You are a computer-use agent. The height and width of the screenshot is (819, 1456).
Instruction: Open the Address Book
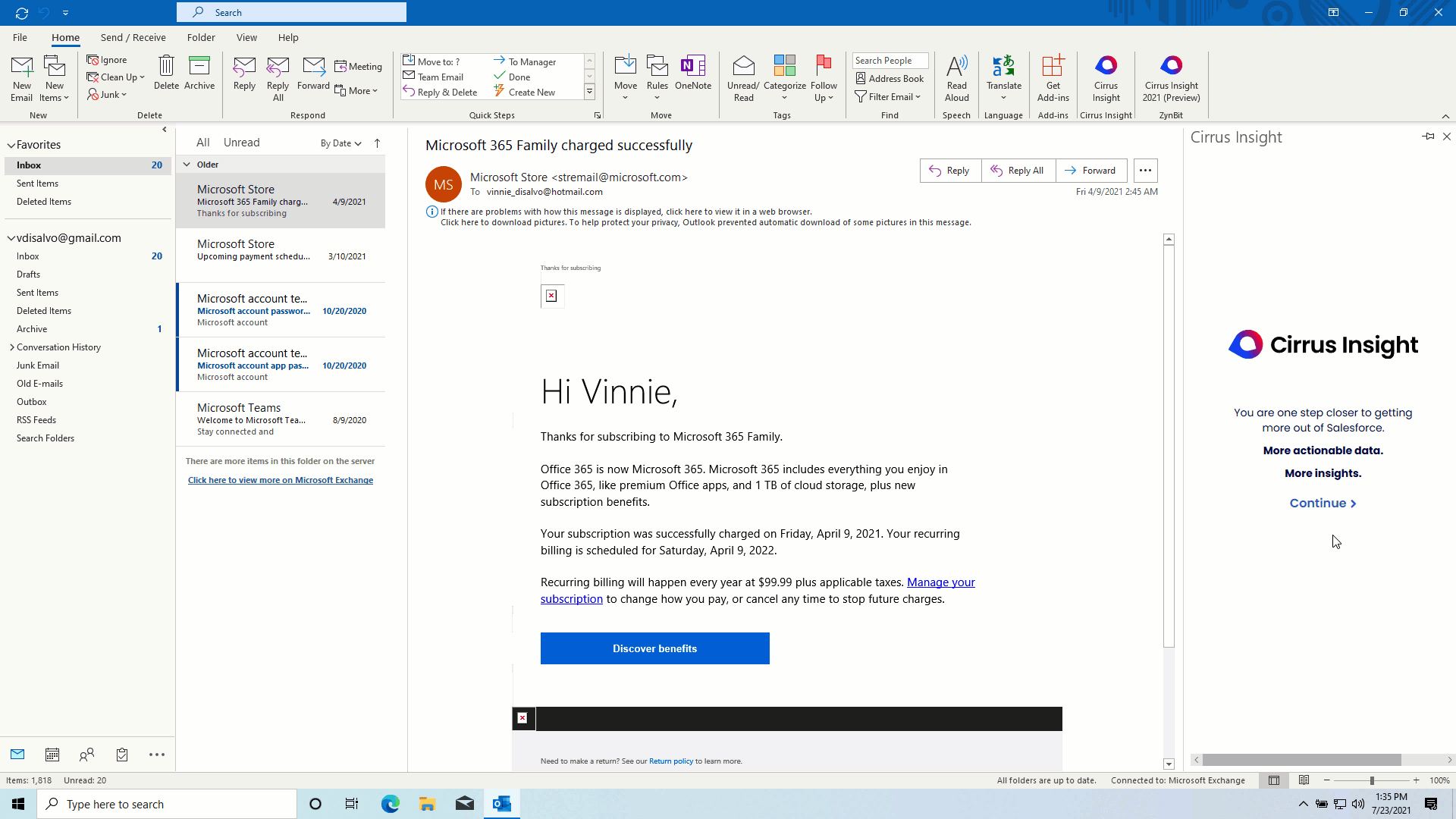(x=890, y=78)
